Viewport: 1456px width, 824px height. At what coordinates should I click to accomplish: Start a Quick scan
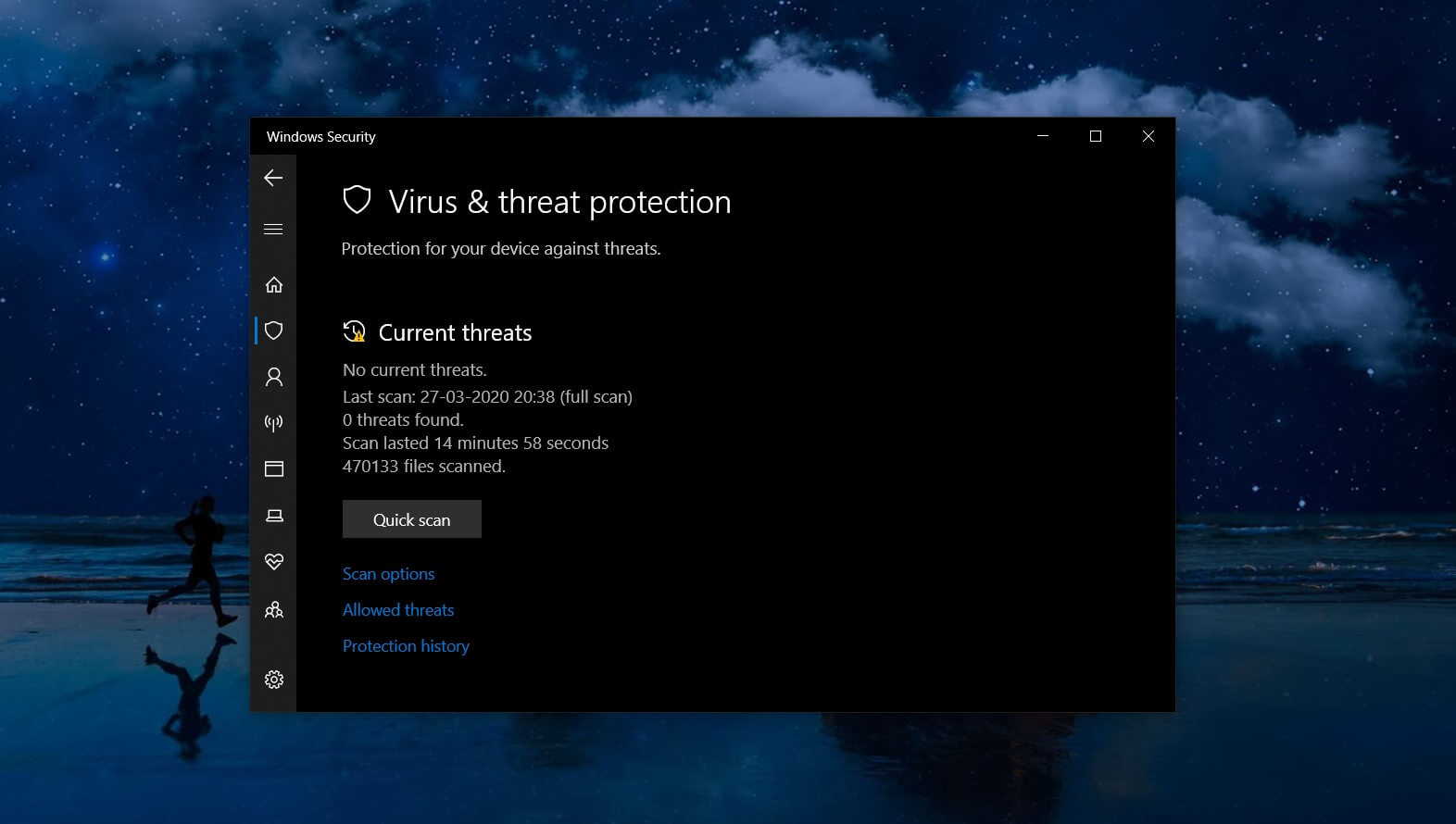pyautogui.click(x=412, y=519)
